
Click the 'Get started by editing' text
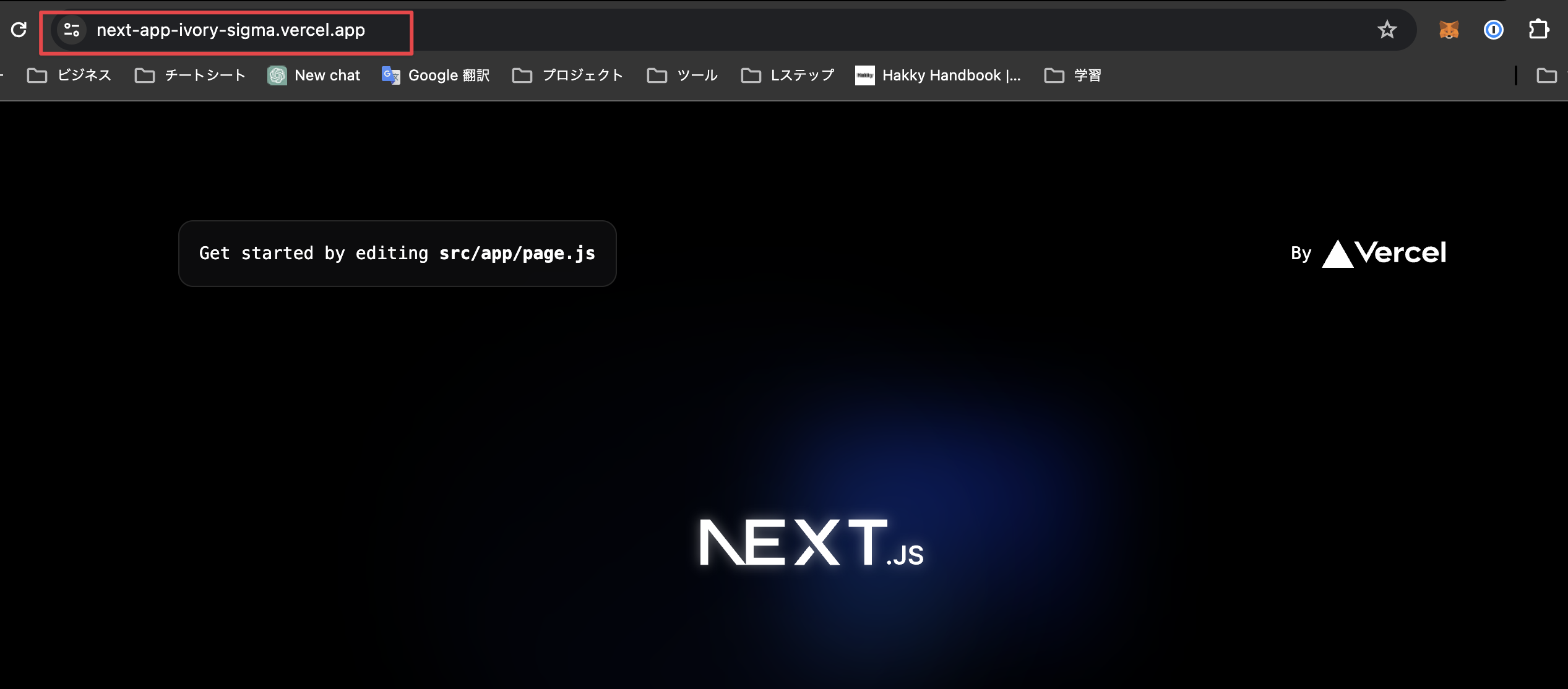[x=314, y=254]
